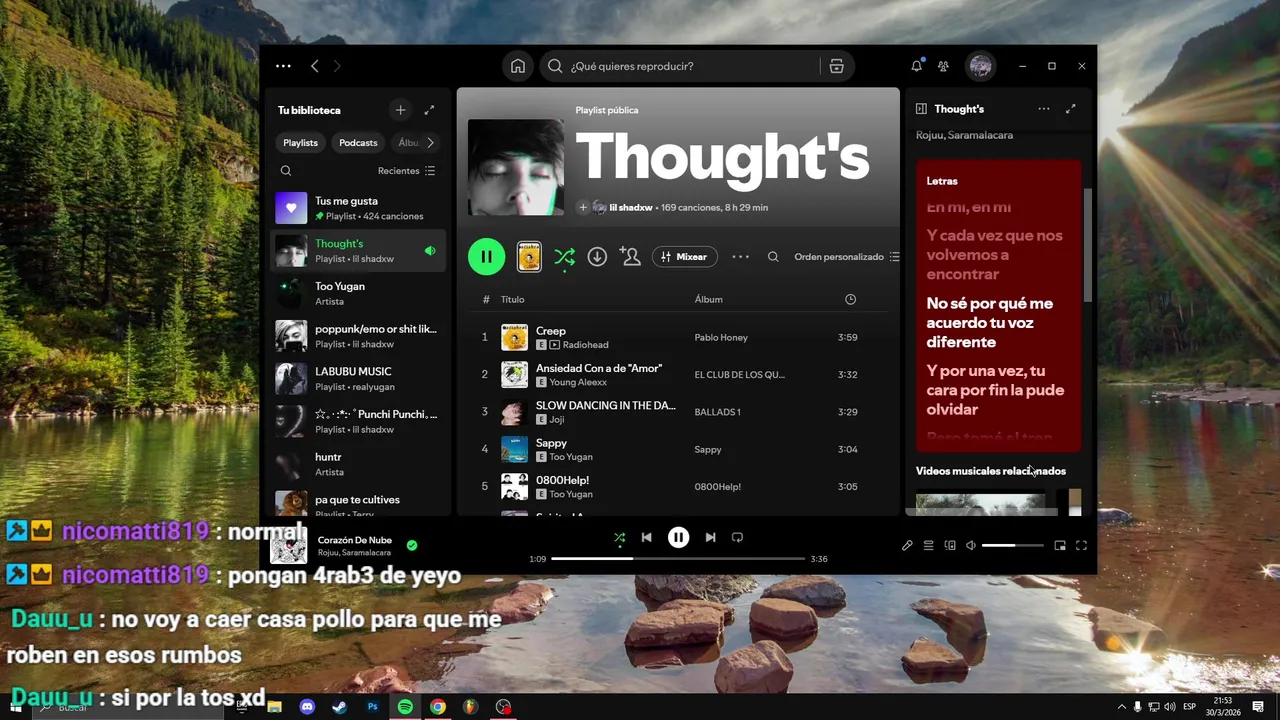
Task: Toggle repeat mode in the player bar
Action: point(737,537)
